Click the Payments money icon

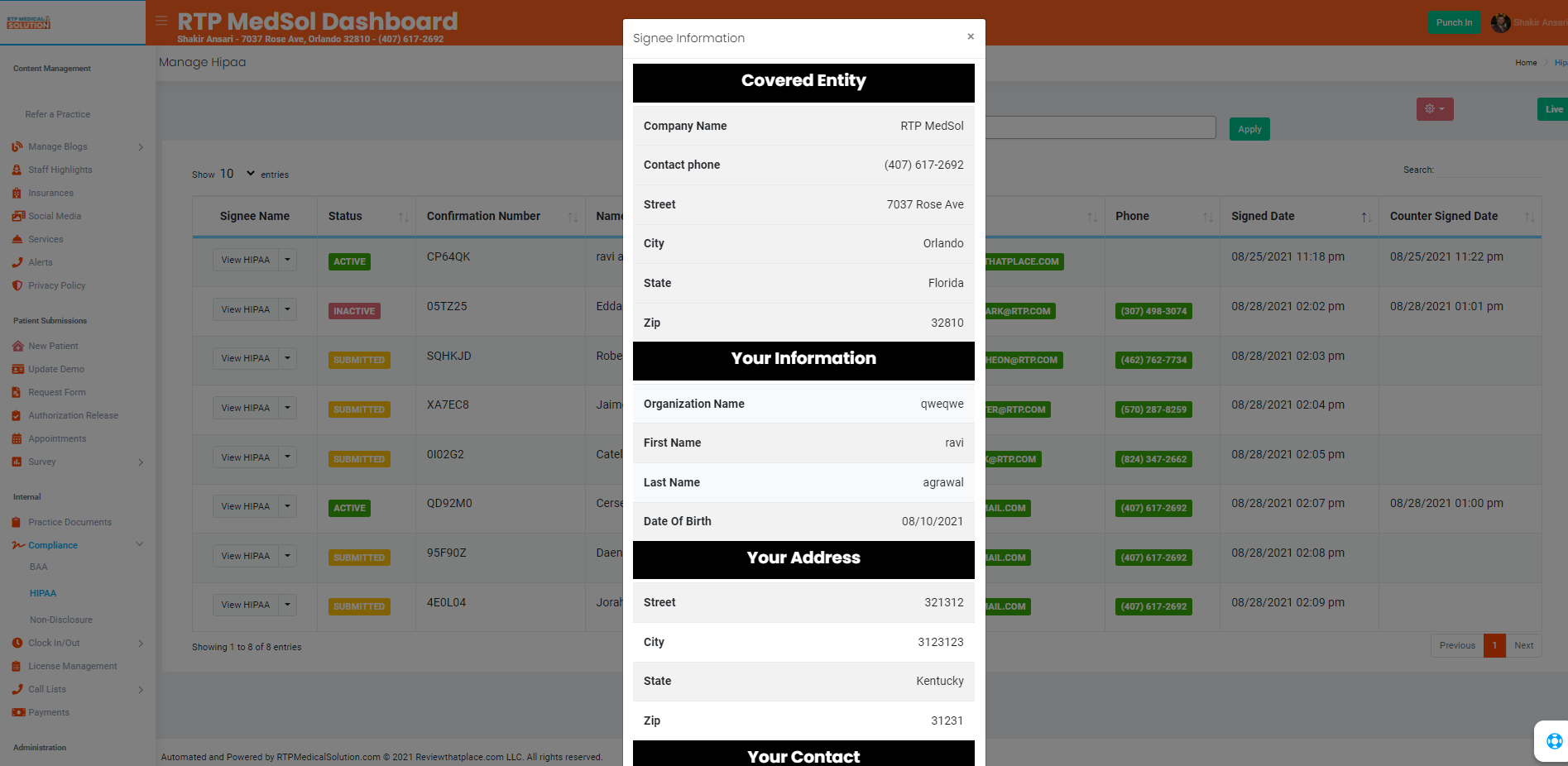click(18, 712)
